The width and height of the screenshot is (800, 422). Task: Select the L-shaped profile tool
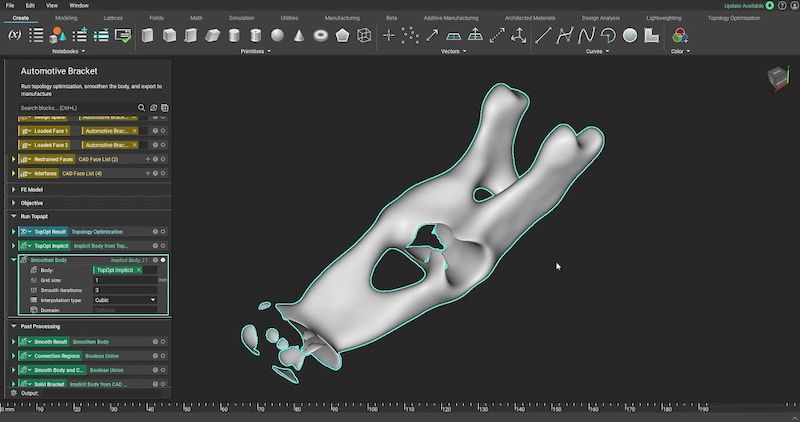[652, 35]
